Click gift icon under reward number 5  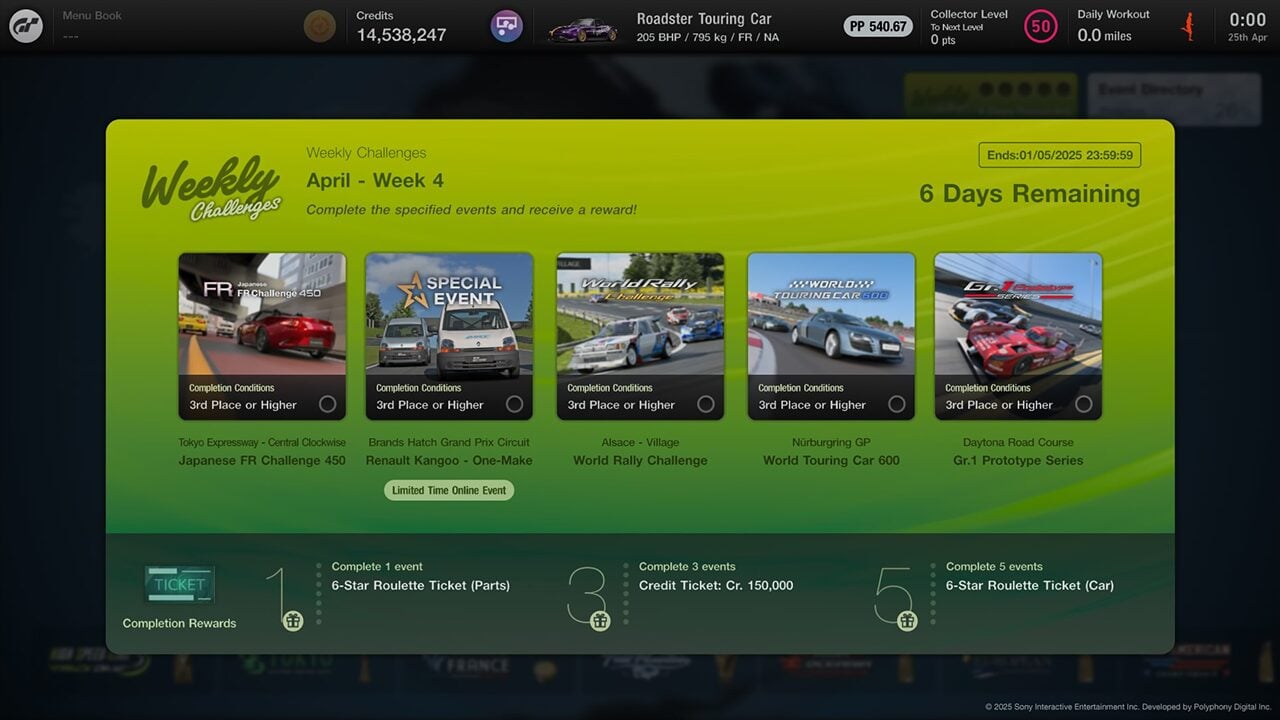pos(907,621)
